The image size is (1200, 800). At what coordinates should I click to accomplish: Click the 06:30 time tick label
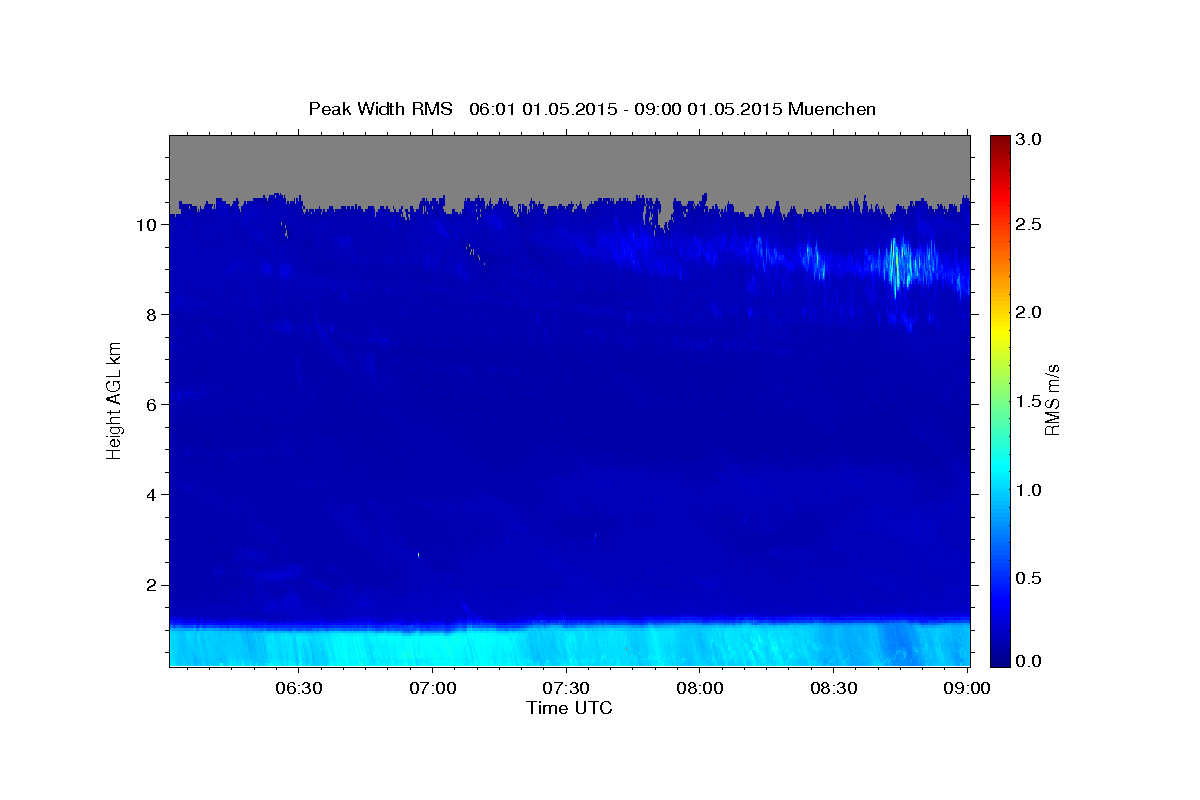[x=299, y=689]
